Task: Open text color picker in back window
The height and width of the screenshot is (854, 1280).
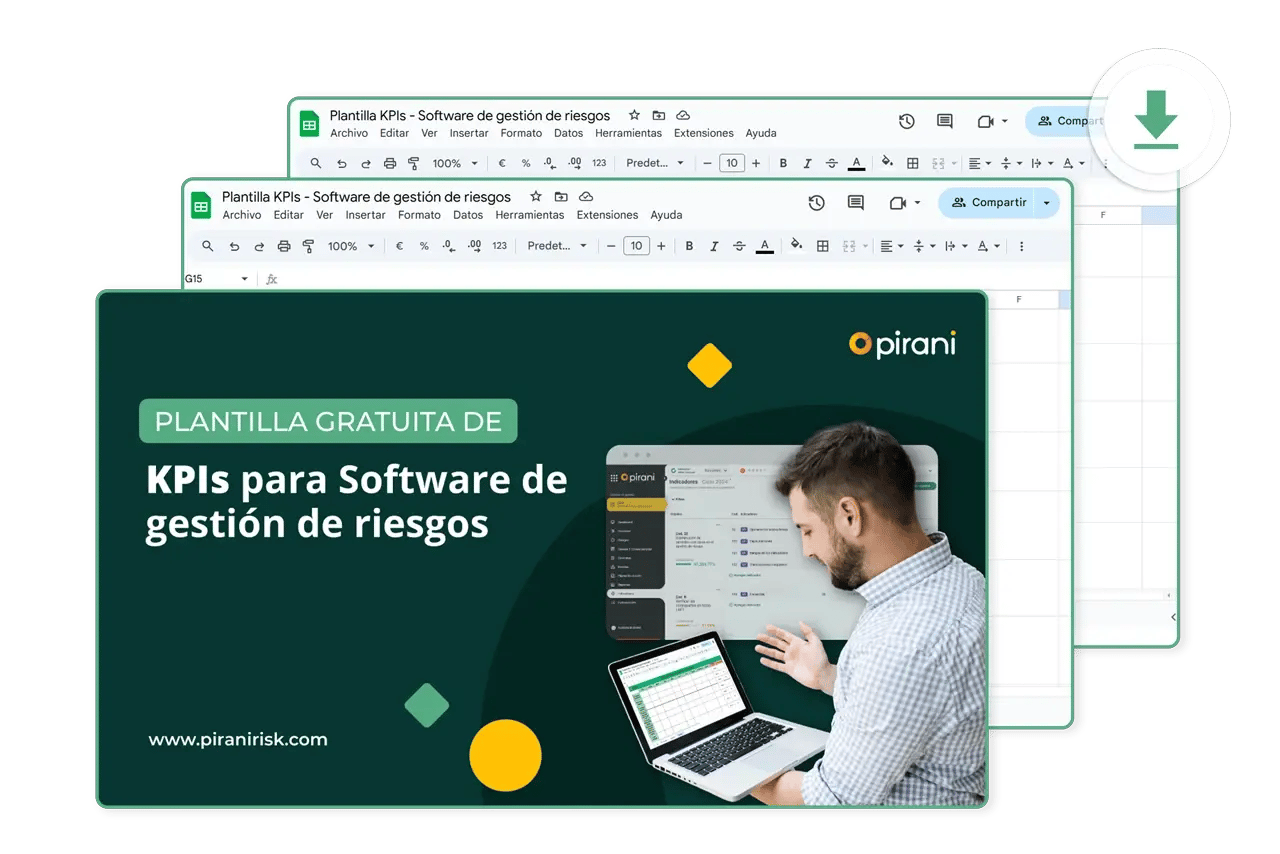Action: 857,163
